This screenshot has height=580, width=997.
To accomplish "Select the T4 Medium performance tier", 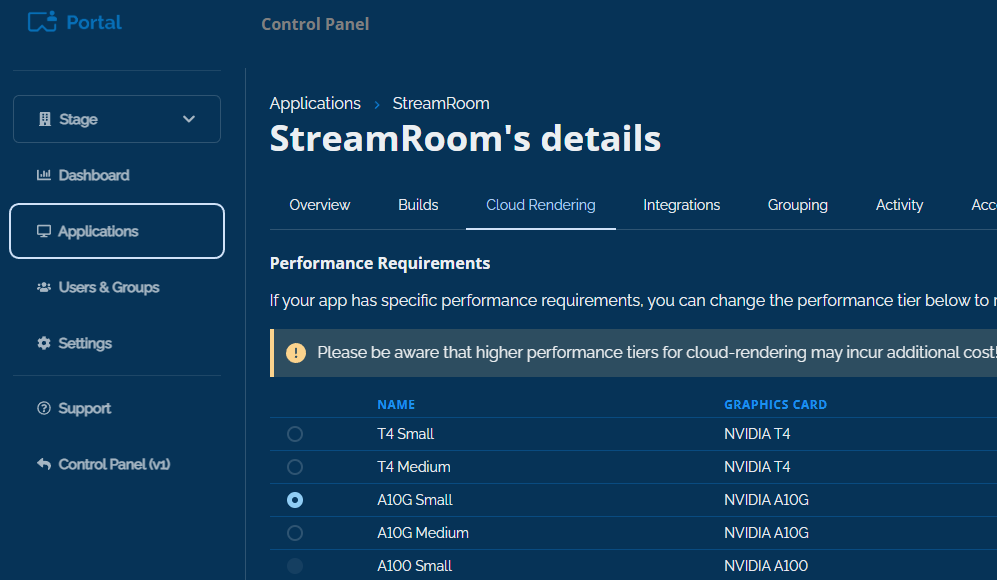I will point(295,467).
